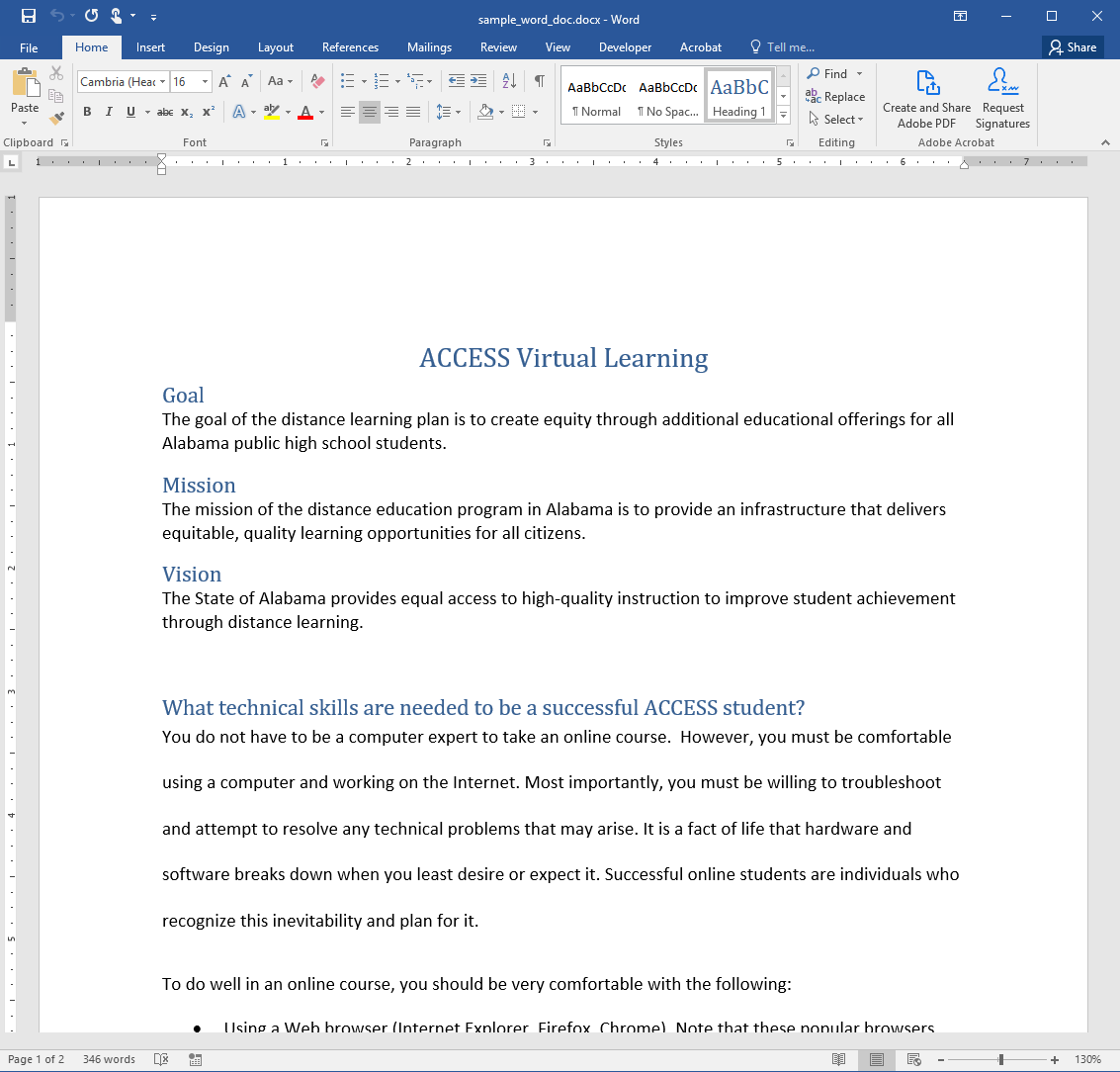Screen dimensions: 1120x1072
Task: Toggle show/hide paragraph marks
Action: point(539,81)
